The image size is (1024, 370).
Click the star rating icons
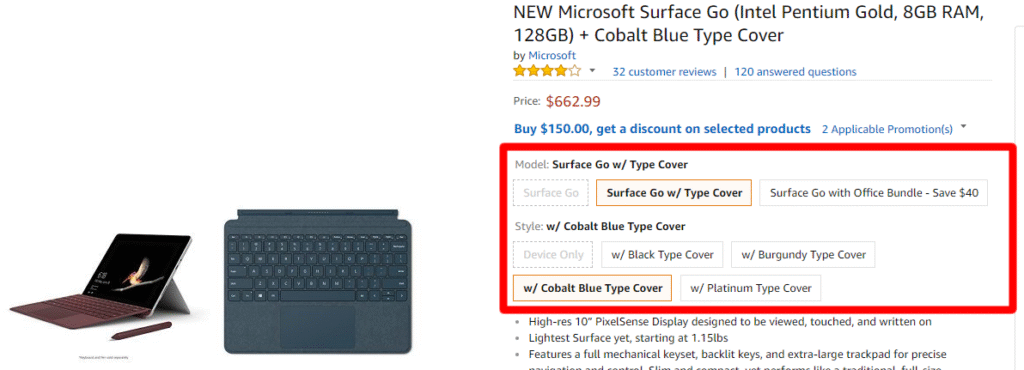point(547,71)
